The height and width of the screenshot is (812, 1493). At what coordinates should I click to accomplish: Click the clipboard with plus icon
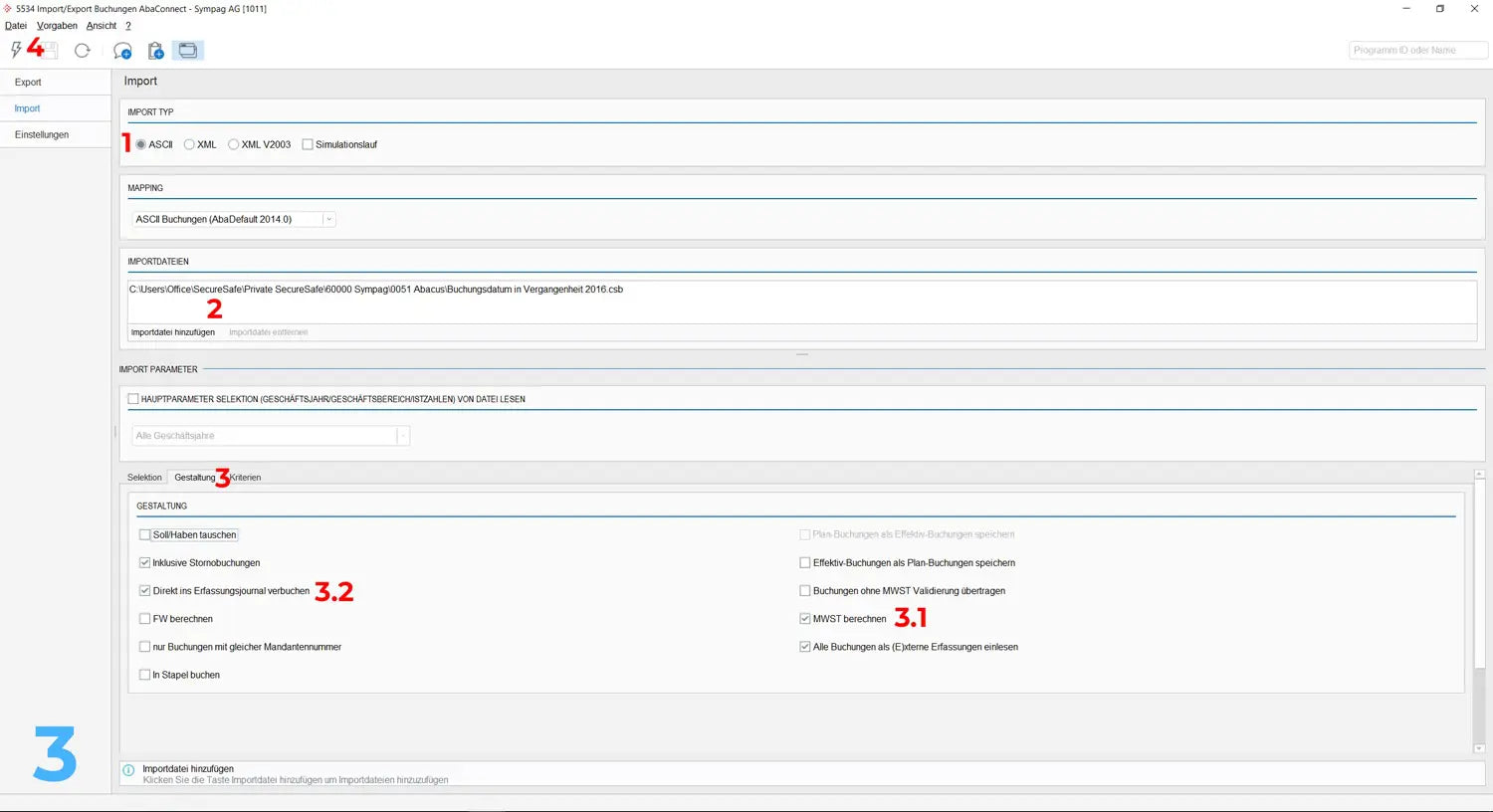click(x=155, y=50)
